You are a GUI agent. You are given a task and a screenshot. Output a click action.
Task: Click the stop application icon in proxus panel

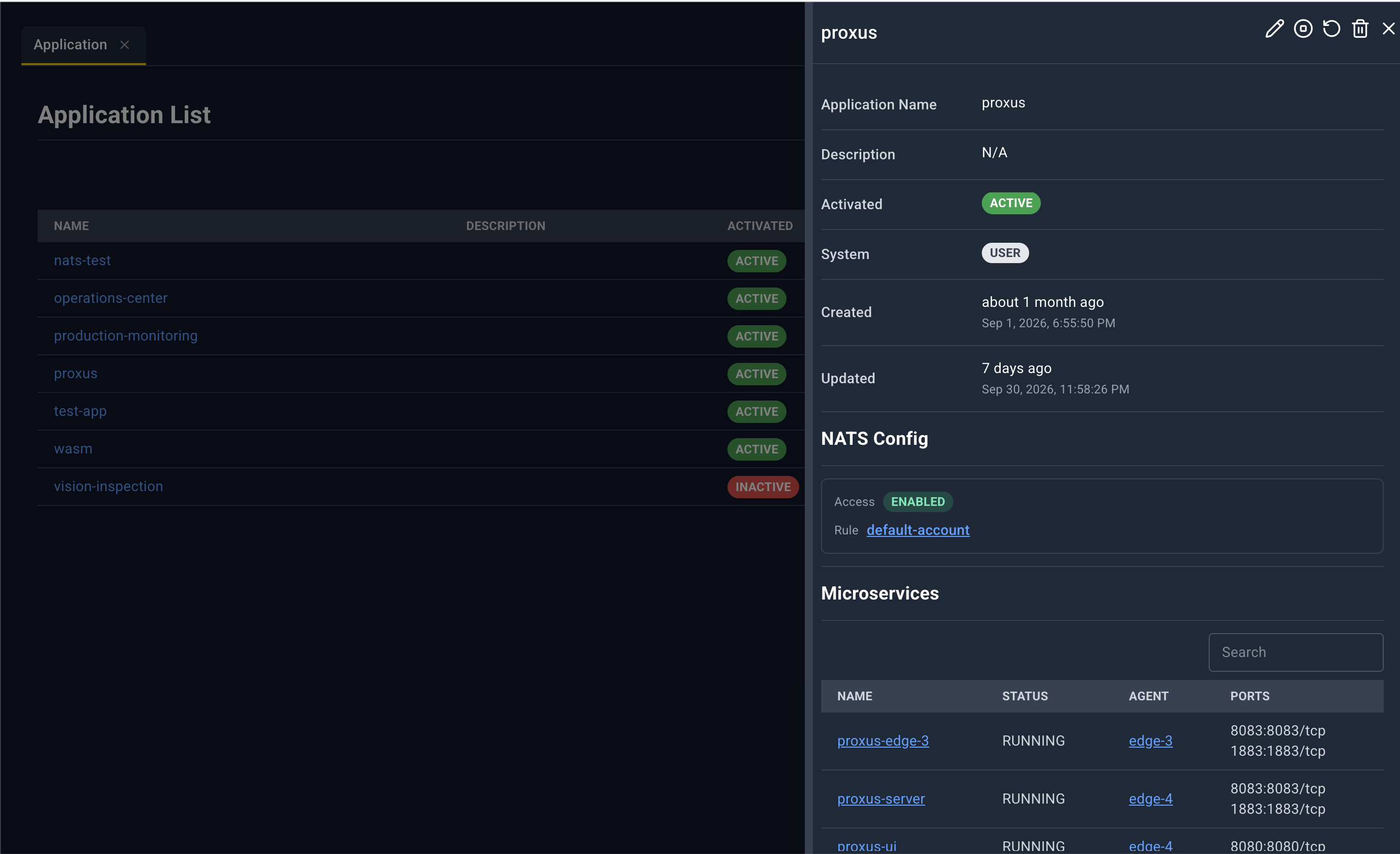pos(1303,29)
